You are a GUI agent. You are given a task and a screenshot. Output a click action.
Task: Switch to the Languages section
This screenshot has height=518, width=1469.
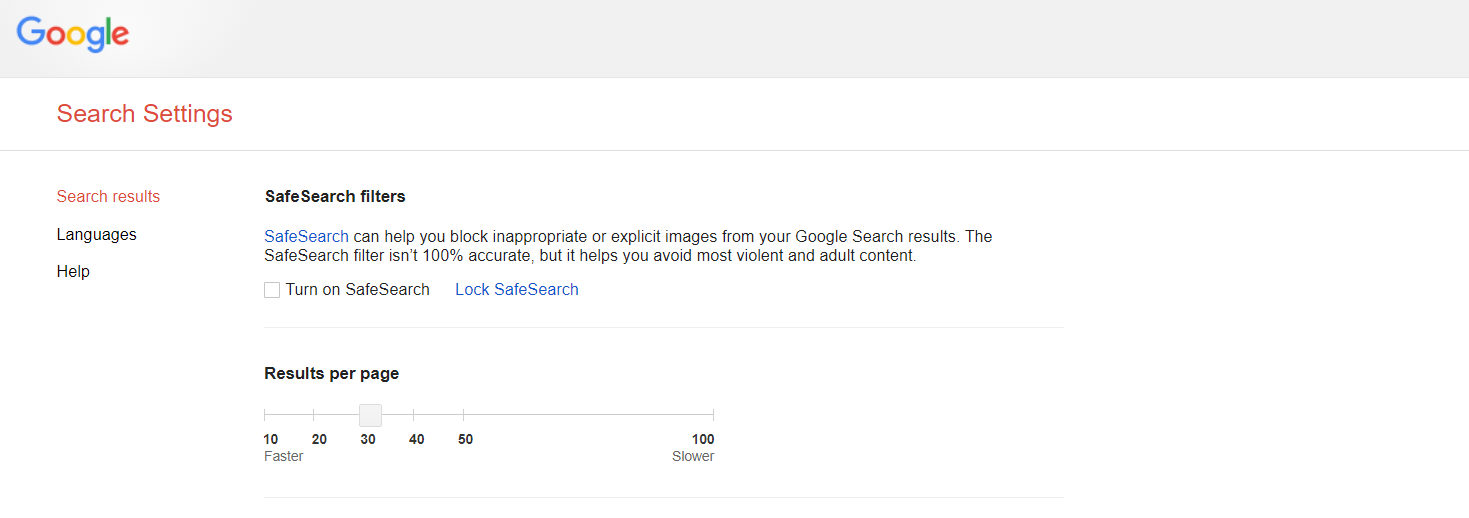click(97, 235)
